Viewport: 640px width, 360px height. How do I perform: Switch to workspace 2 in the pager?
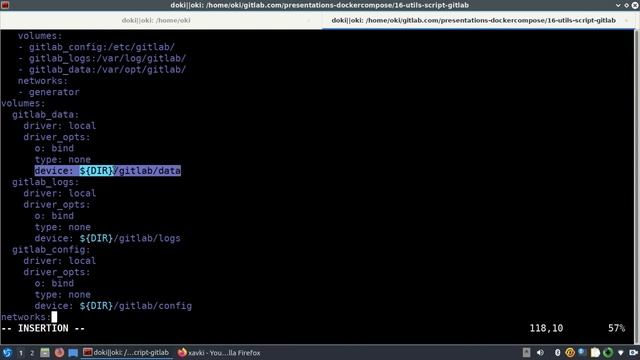pyautogui.click(x=32, y=353)
